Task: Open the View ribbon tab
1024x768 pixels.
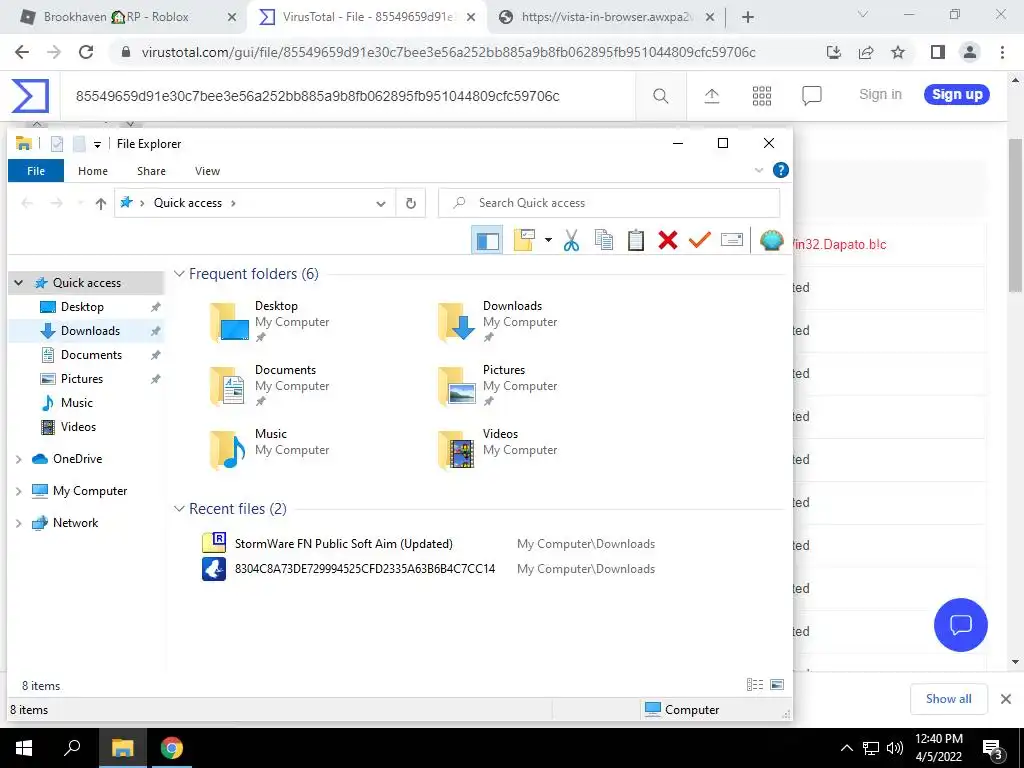Action: [207, 171]
